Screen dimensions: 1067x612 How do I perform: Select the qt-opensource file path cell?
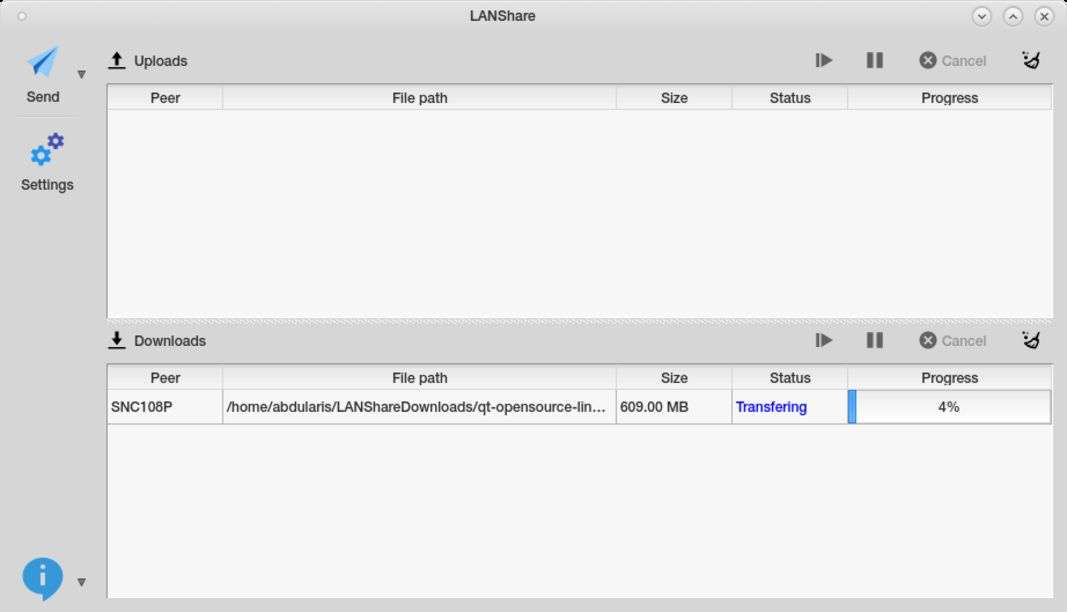tap(419, 407)
